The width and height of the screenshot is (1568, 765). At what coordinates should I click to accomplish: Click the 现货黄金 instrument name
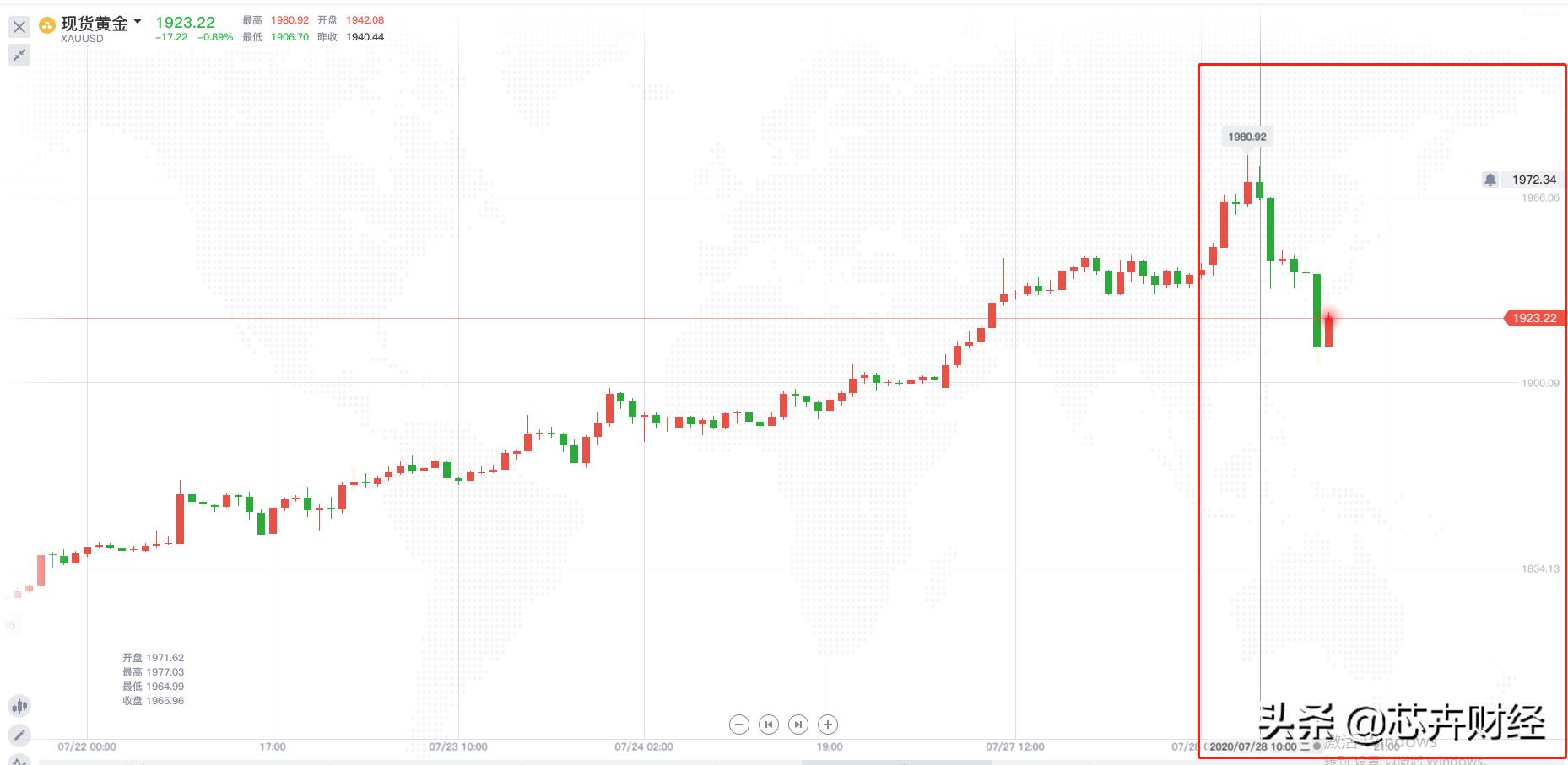(x=94, y=24)
